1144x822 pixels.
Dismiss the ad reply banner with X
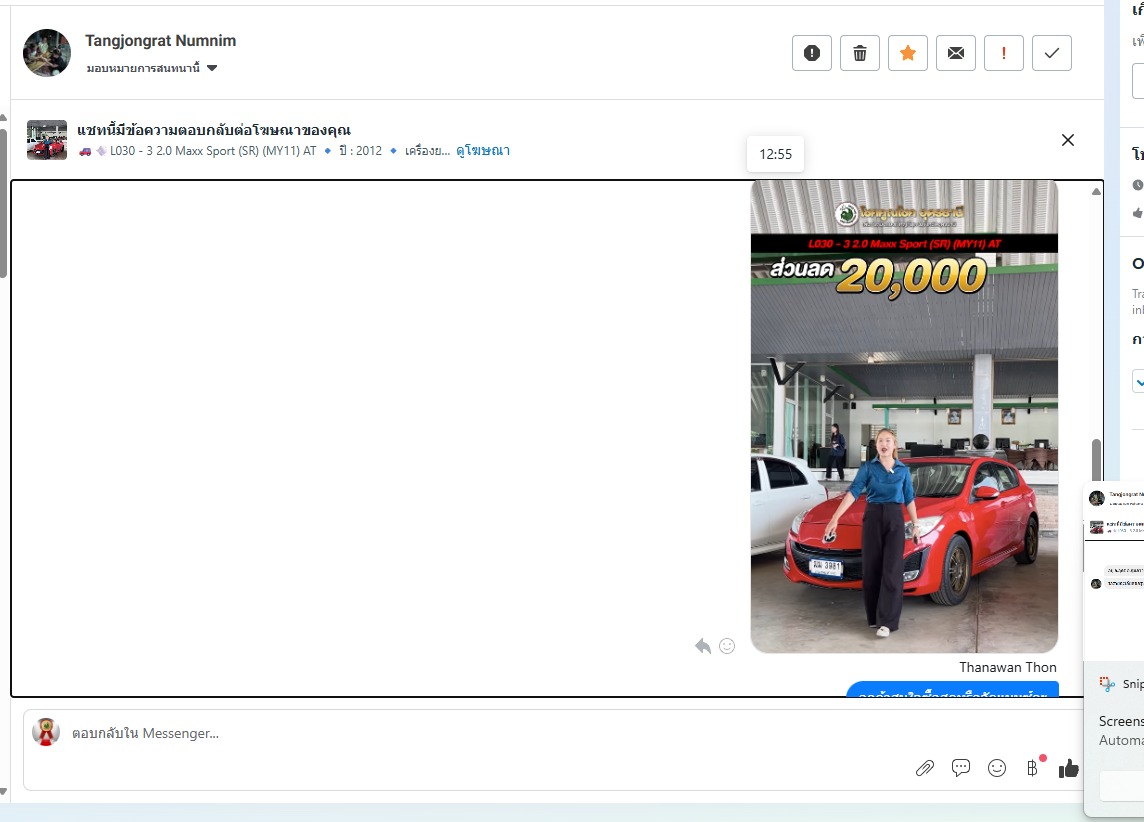[x=1067, y=140]
